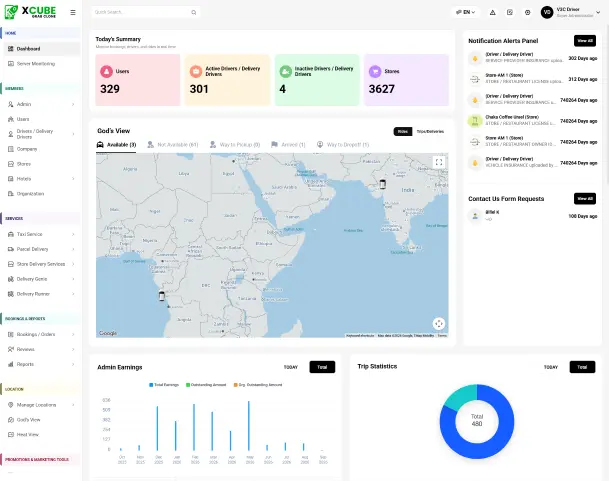609x481 pixels.
Task: Toggle Org. Outstanding Amount legend swatch
Action: tap(235, 385)
